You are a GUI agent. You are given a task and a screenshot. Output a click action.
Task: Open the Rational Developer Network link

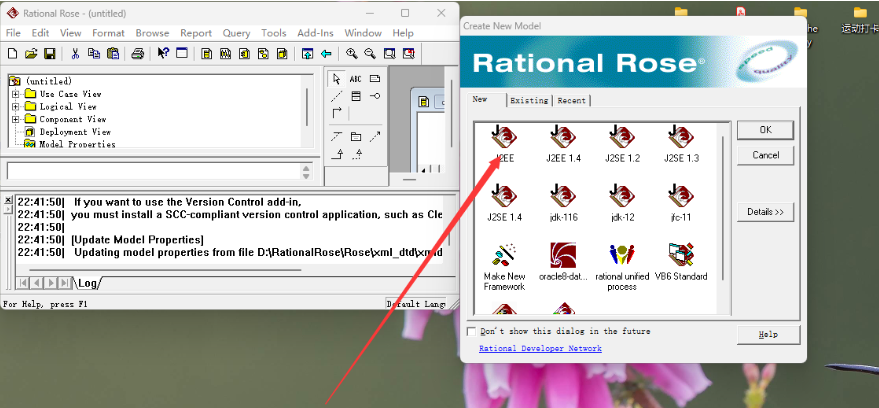point(540,349)
